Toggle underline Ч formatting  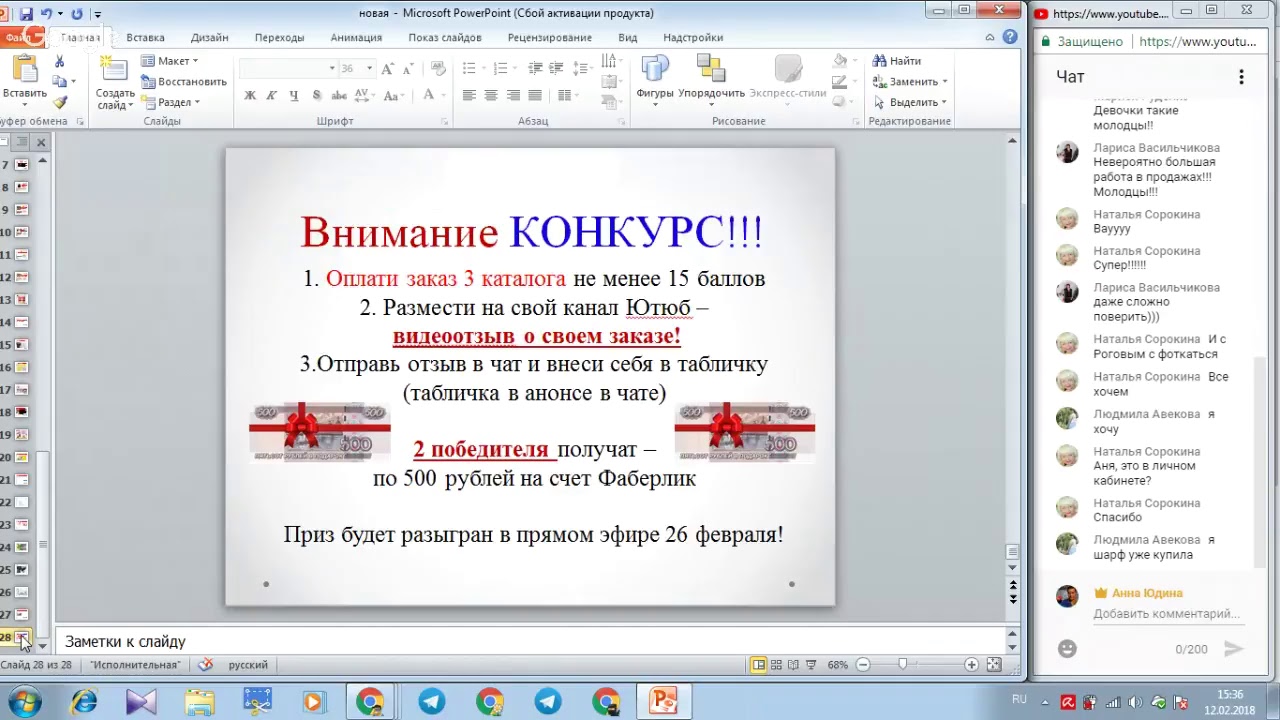coord(294,95)
